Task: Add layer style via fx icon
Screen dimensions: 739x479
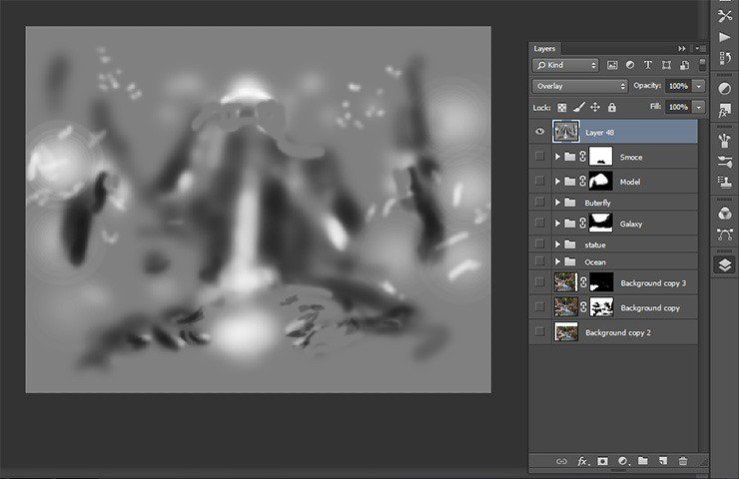Action: tap(582, 461)
